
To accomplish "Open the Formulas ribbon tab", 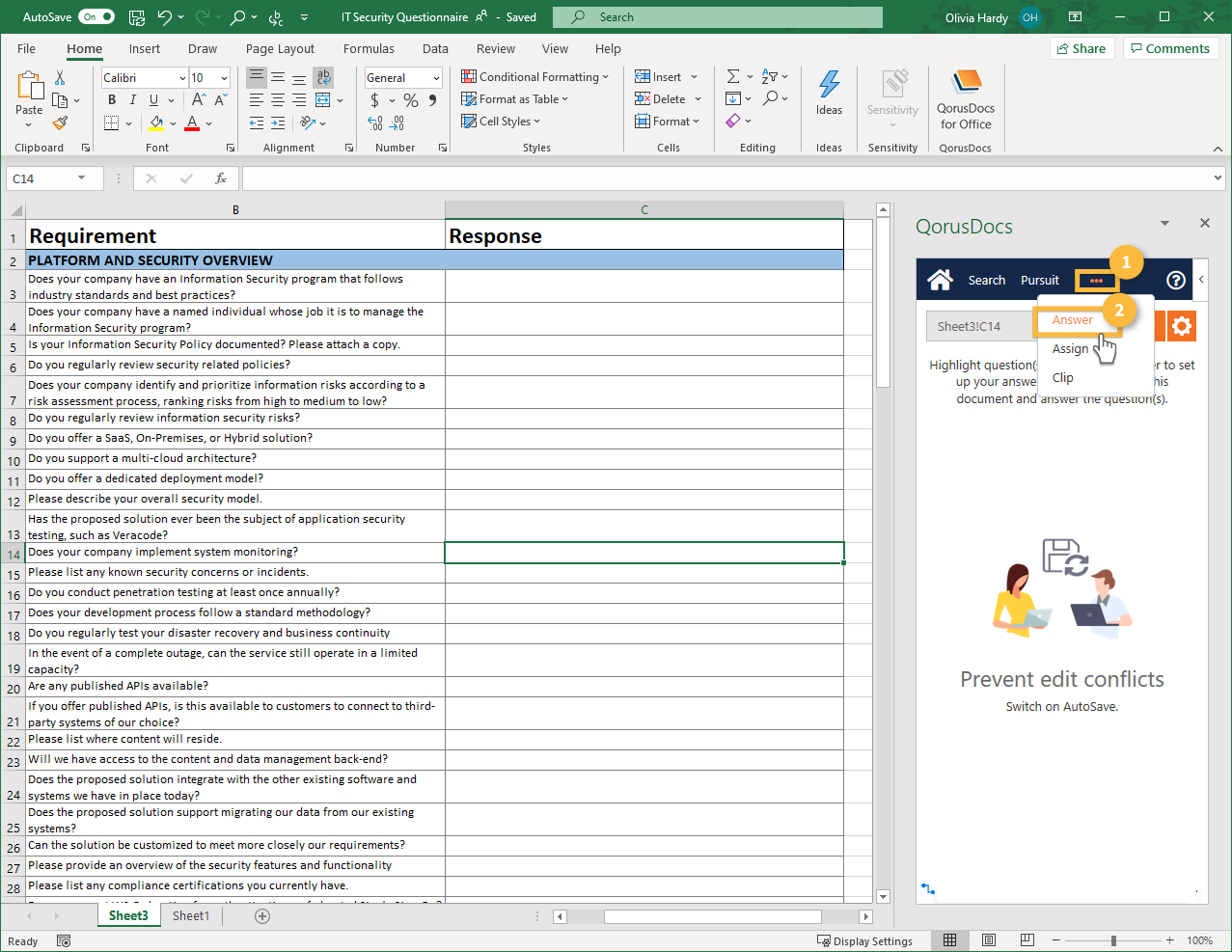I will (x=369, y=48).
